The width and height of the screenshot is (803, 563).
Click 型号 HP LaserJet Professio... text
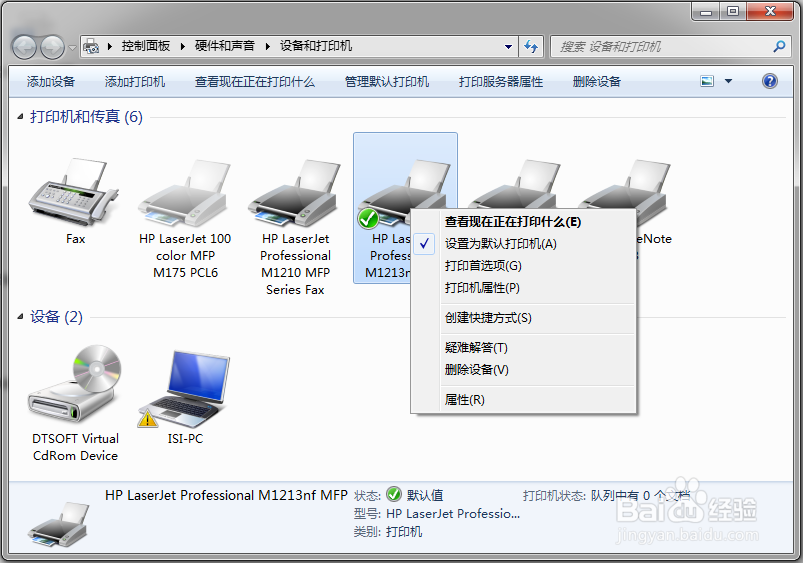point(437,513)
